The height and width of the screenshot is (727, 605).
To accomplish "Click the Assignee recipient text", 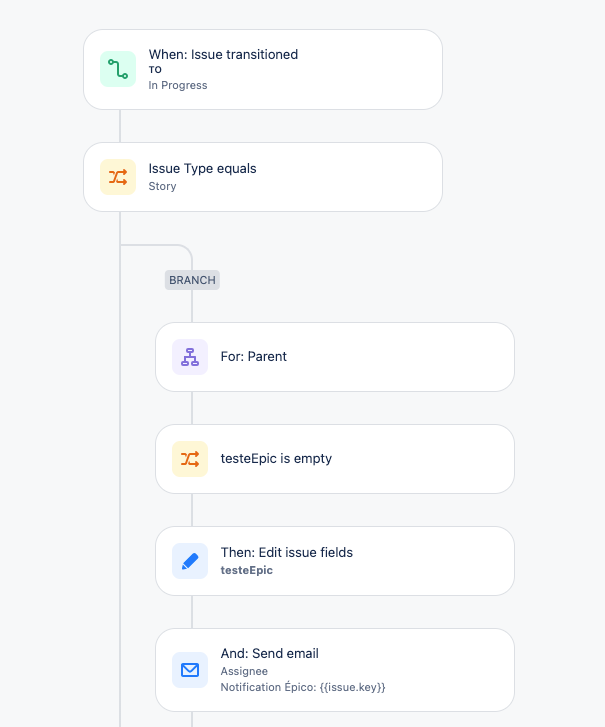I will coord(244,671).
